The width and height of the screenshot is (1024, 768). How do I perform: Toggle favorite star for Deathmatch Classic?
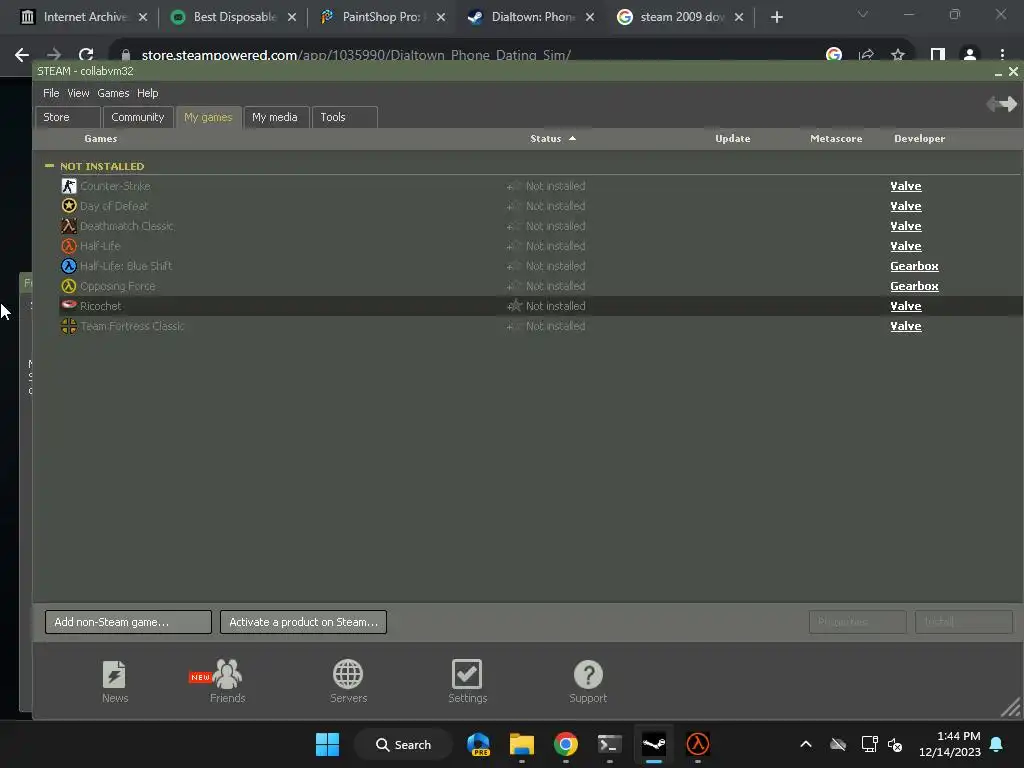click(x=515, y=226)
